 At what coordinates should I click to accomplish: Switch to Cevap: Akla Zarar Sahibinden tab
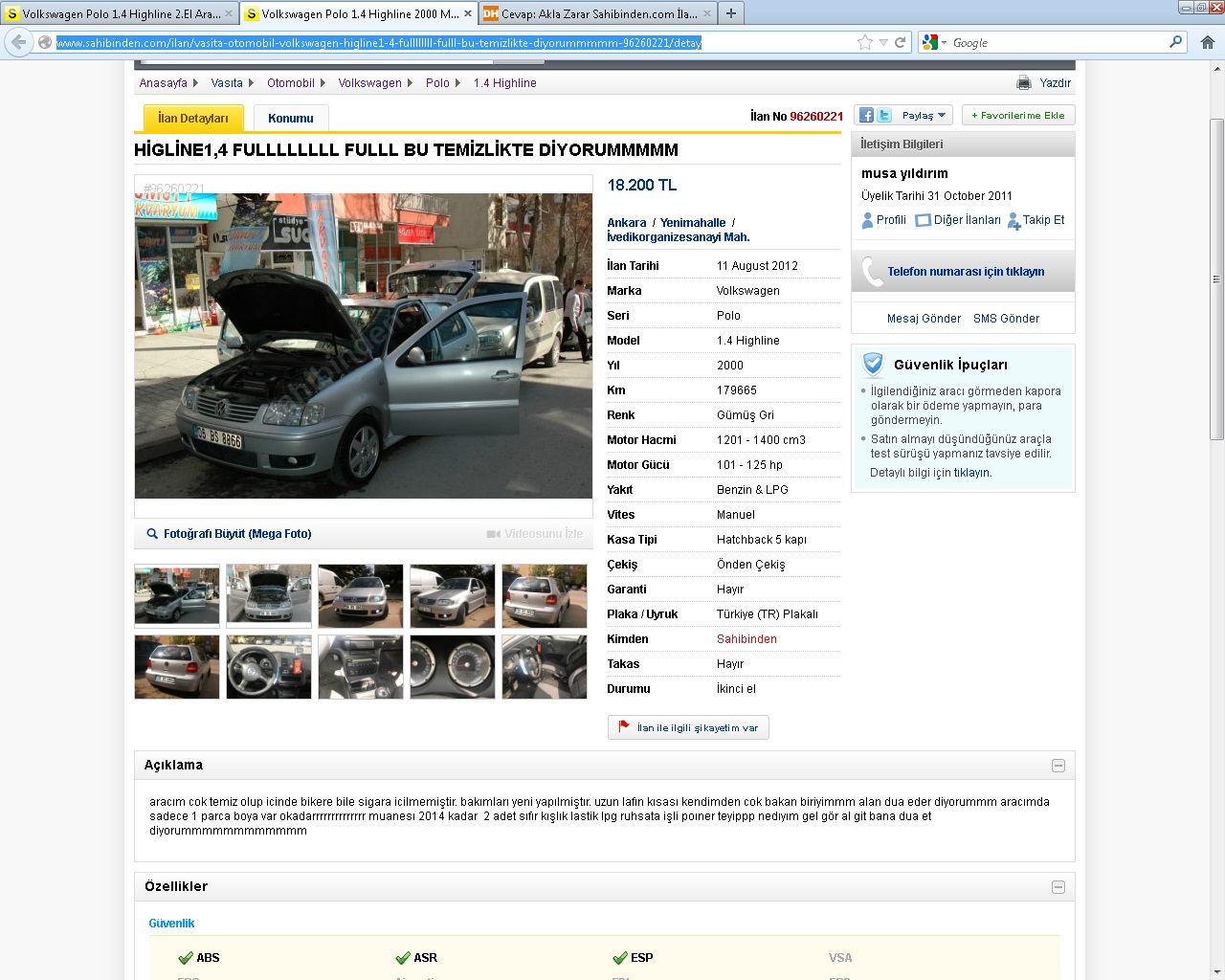tap(598, 13)
